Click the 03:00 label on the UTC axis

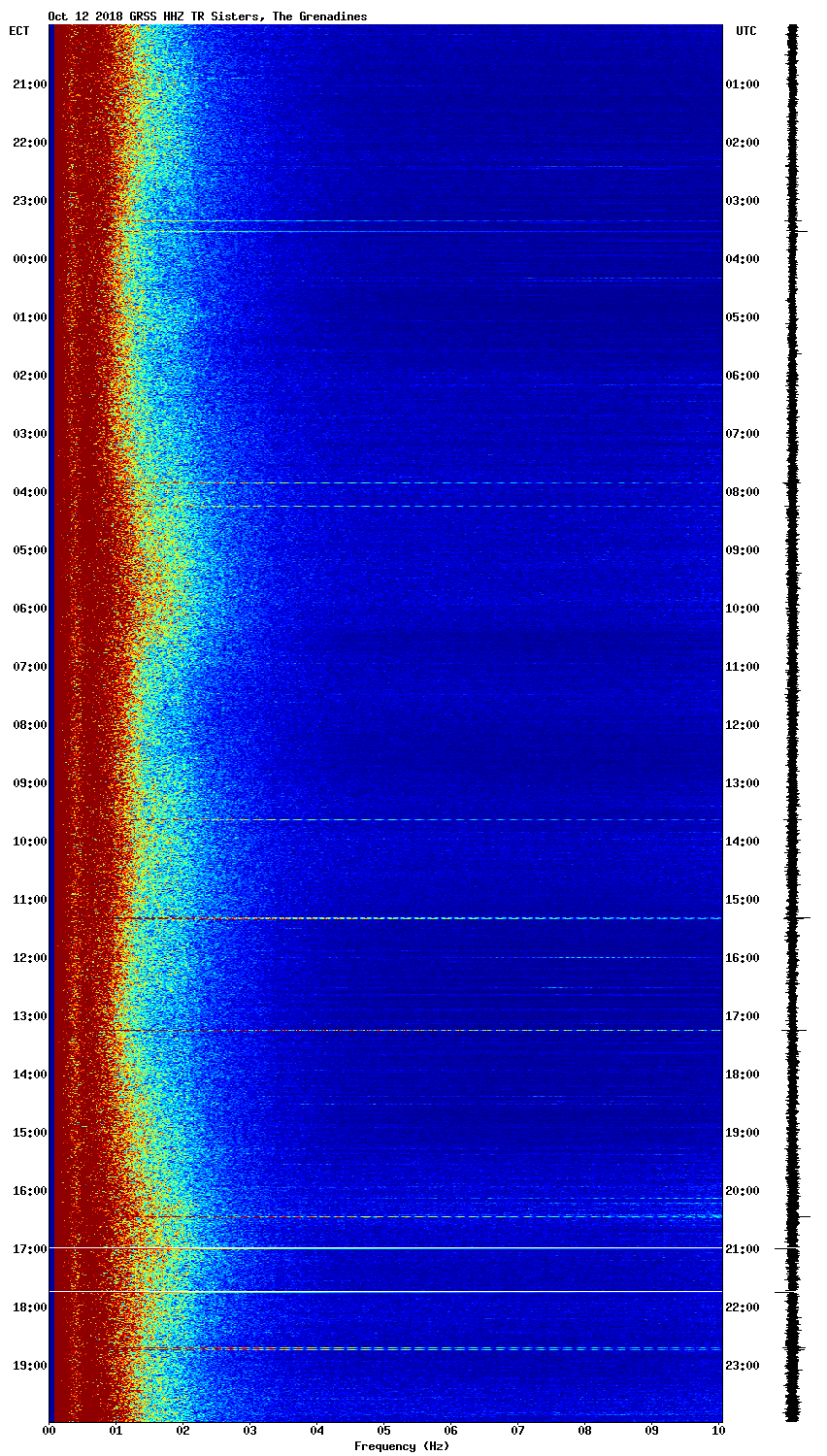(743, 201)
